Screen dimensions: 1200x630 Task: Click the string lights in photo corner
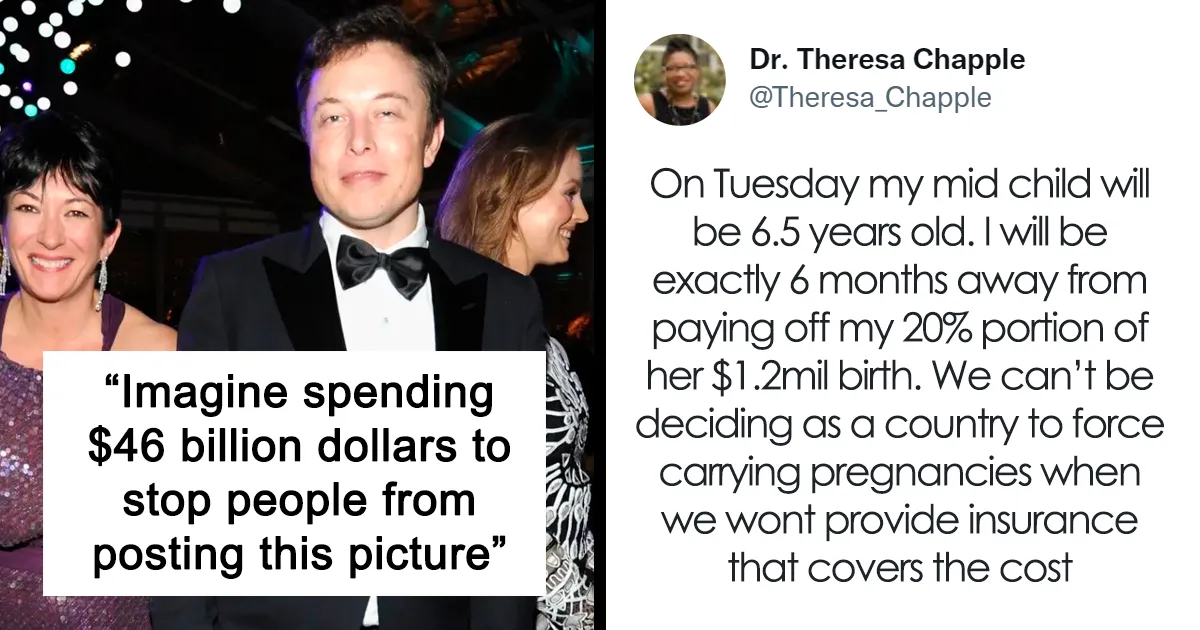click(x=60, y=50)
